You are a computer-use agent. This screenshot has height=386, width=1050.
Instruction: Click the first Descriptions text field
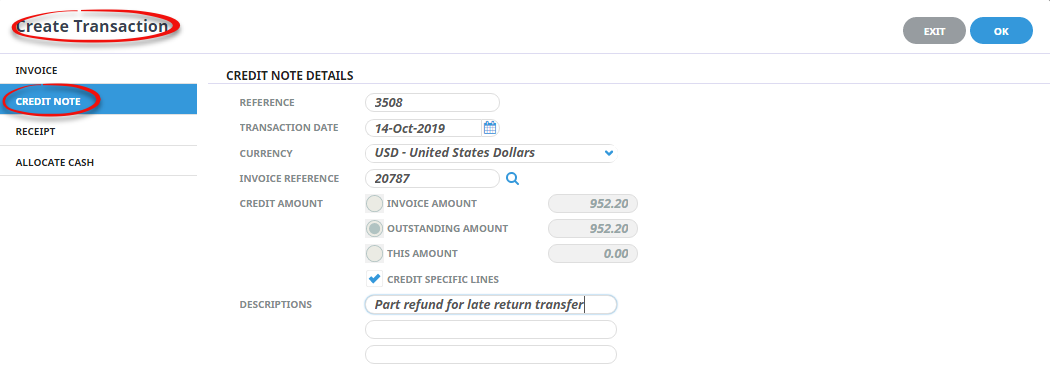(491, 304)
